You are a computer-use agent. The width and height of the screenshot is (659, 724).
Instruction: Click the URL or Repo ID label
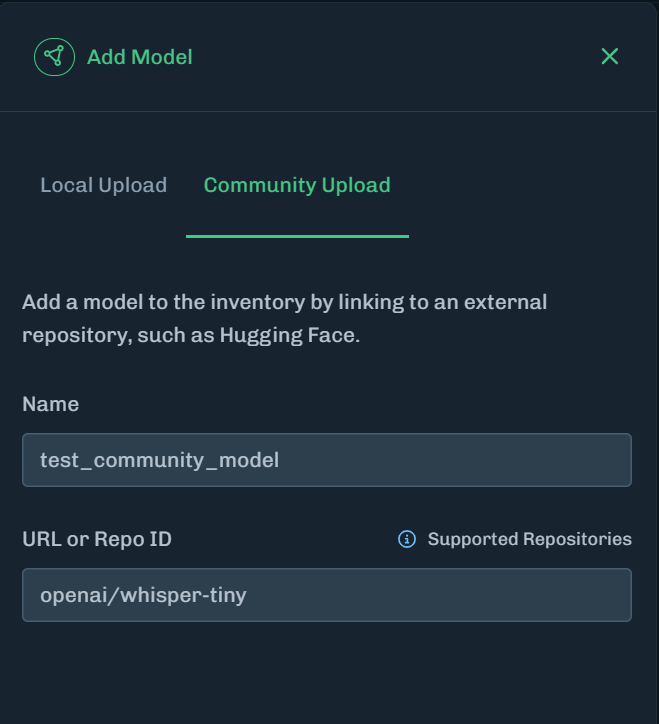pos(97,539)
